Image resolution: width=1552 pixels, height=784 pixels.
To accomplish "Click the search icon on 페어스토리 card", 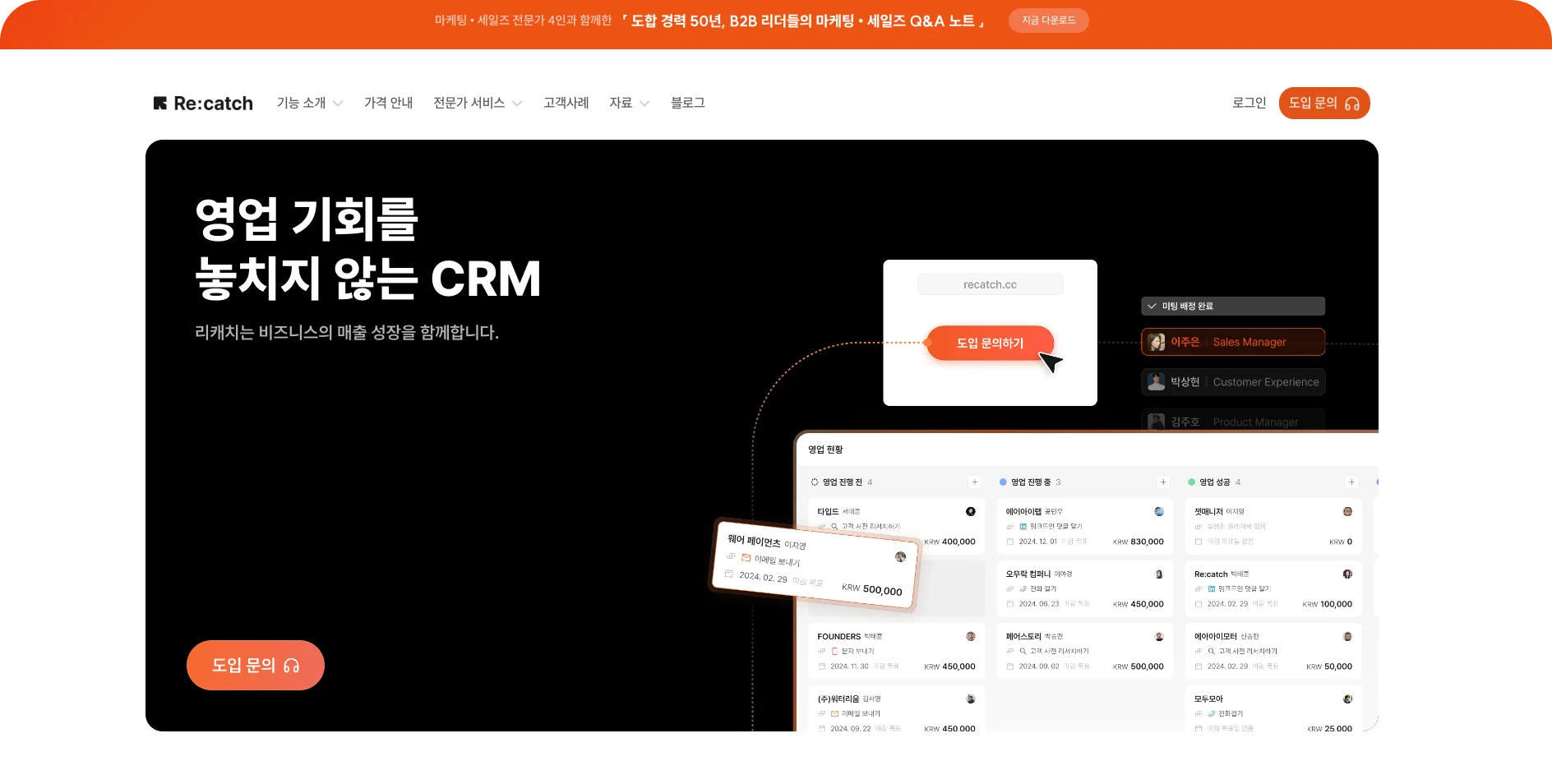I will pos(1023,651).
